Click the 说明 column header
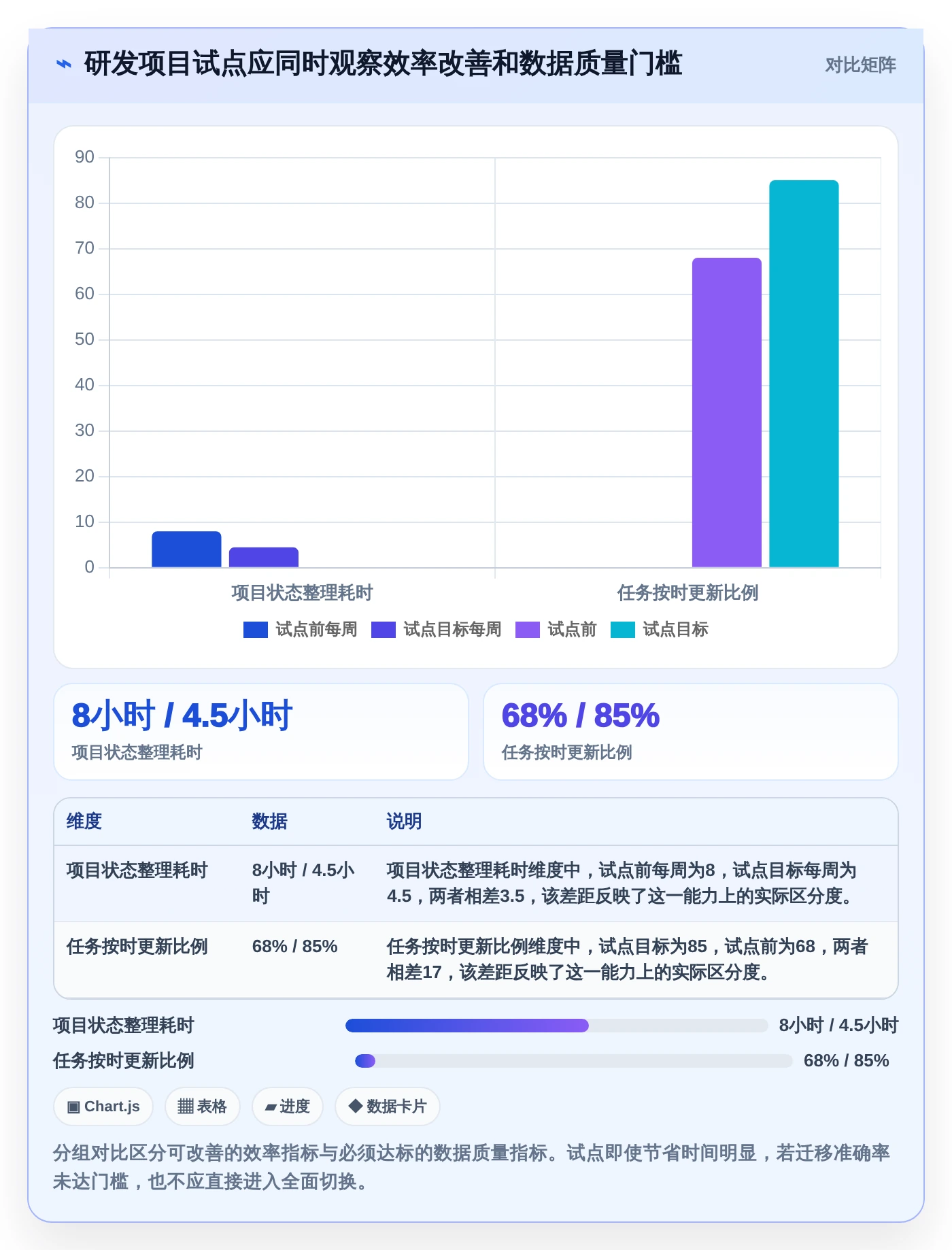Image resolution: width=952 pixels, height=1250 pixels. [405, 821]
